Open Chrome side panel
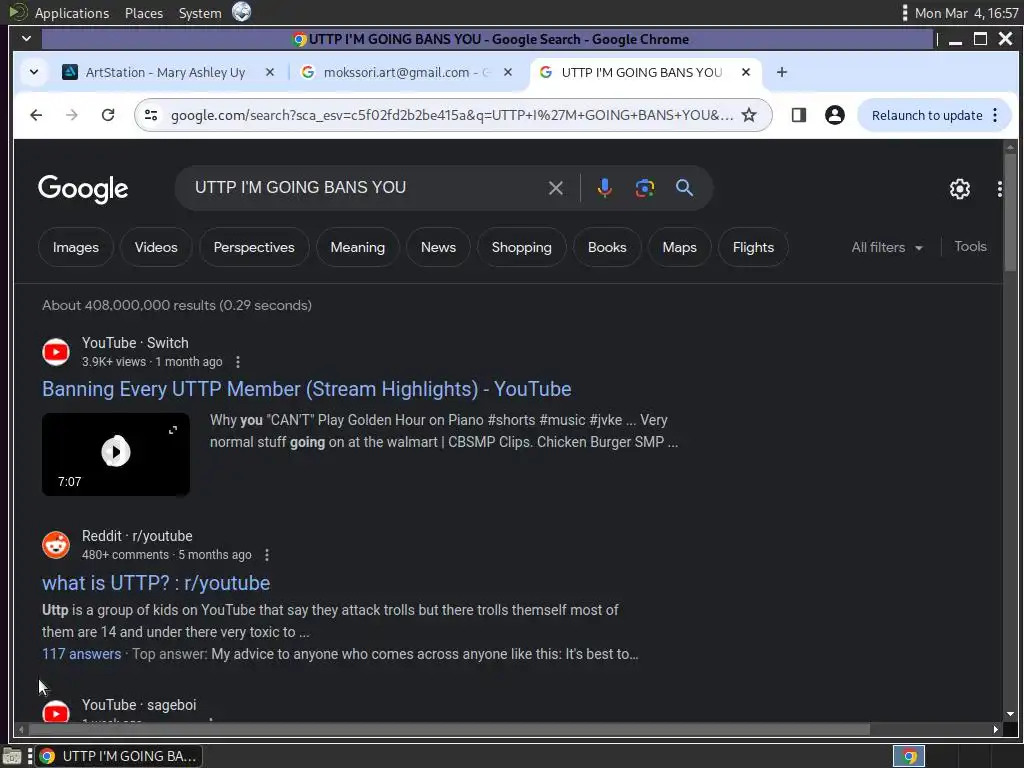Image resolution: width=1024 pixels, height=768 pixels. 799,115
